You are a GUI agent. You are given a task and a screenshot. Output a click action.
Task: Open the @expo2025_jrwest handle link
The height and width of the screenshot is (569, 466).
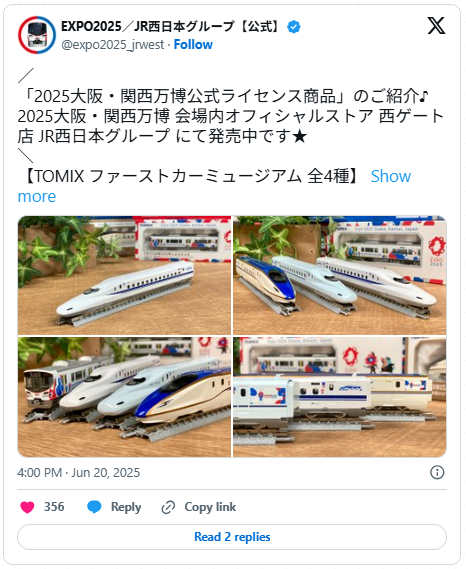point(113,45)
